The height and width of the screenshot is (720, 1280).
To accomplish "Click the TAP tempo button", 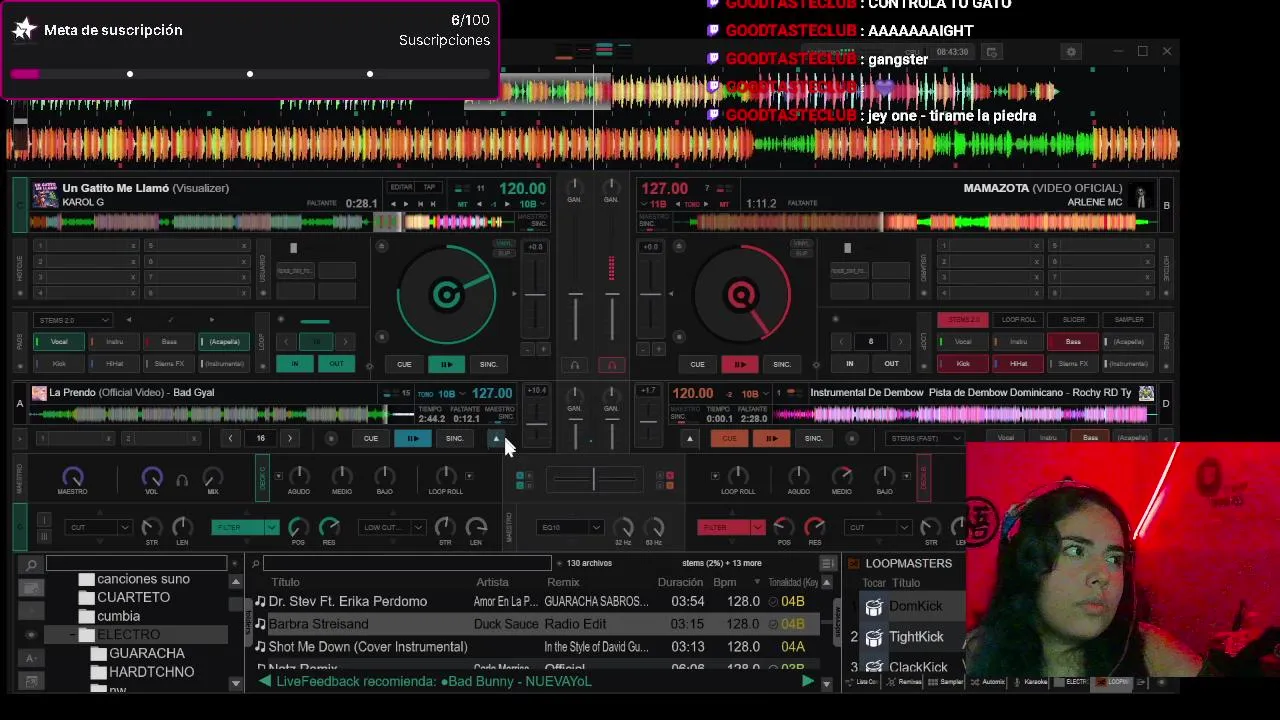I will tap(429, 187).
